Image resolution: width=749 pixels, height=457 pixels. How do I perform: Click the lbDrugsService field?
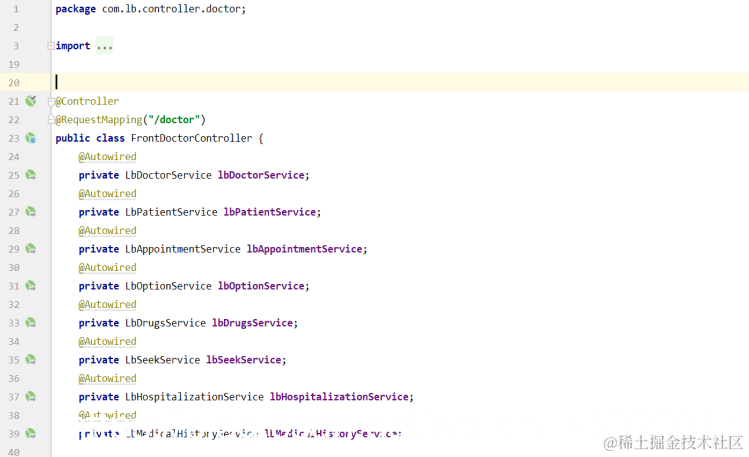pyautogui.click(x=252, y=323)
